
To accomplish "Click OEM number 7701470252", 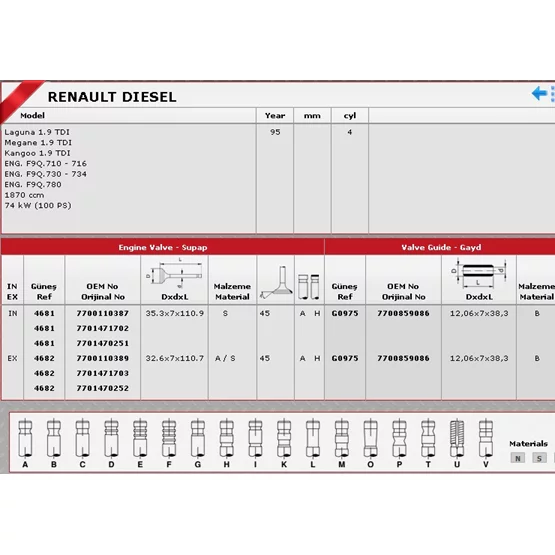I will (103, 388).
